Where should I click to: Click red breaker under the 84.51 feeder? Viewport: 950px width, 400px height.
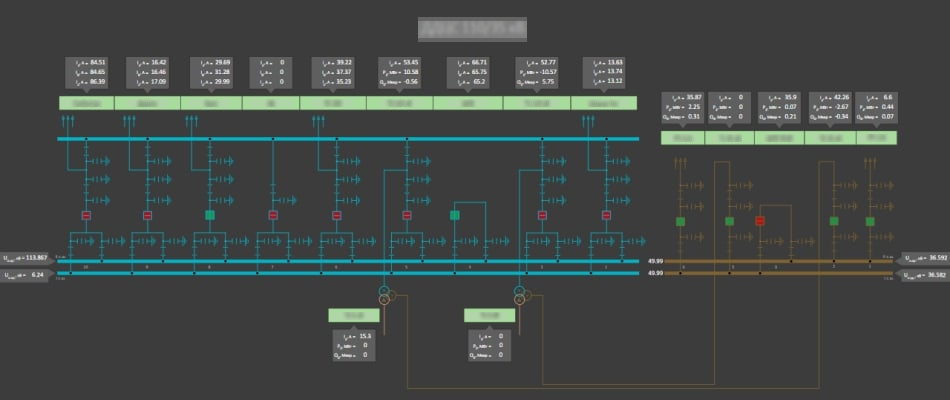(x=87, y=215)
